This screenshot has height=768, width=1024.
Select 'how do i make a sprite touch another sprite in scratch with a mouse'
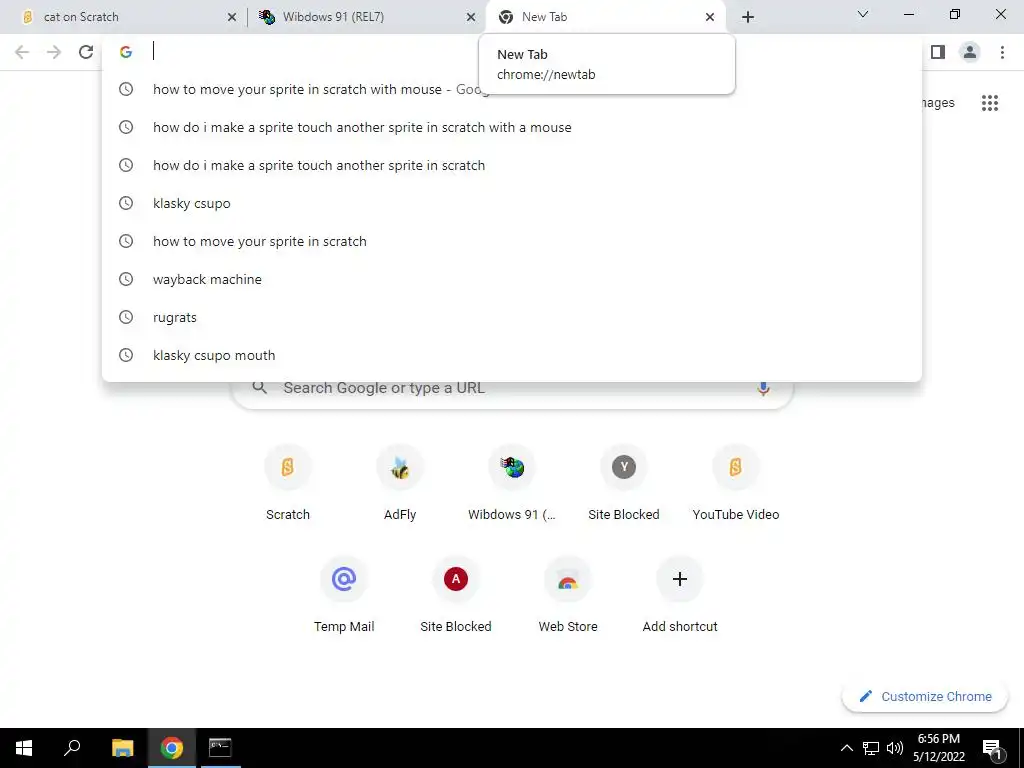(512, 127)
